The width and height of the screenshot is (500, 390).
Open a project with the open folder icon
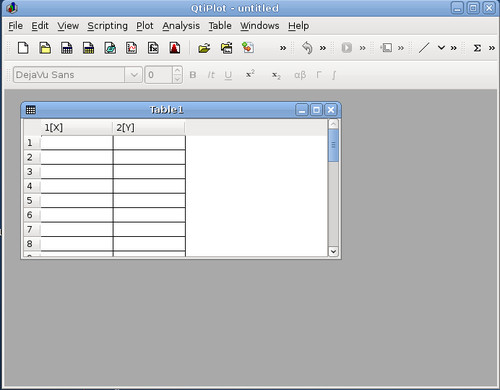(204, 48)
